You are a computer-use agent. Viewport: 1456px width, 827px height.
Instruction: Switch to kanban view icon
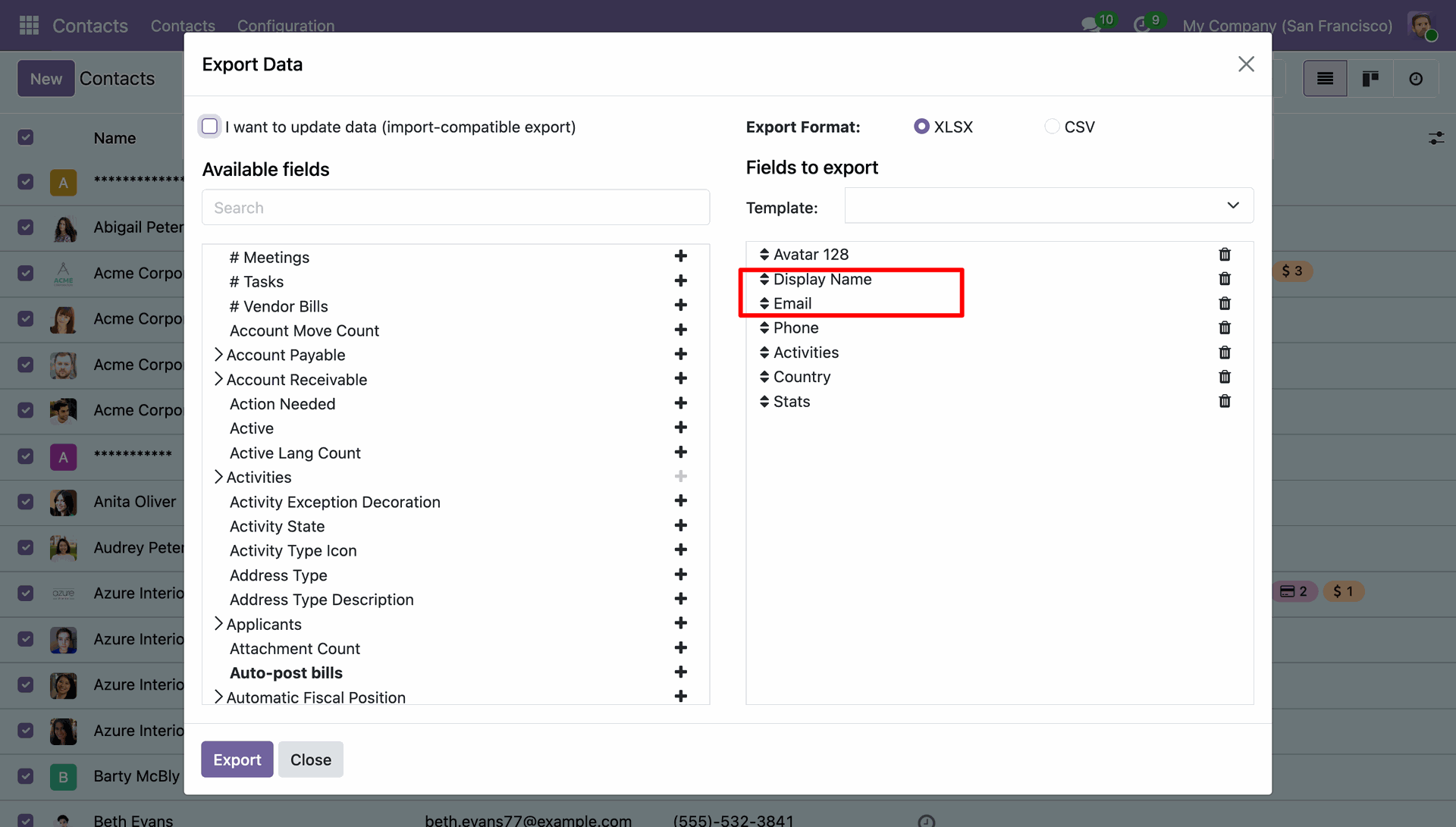[1370, 79]
